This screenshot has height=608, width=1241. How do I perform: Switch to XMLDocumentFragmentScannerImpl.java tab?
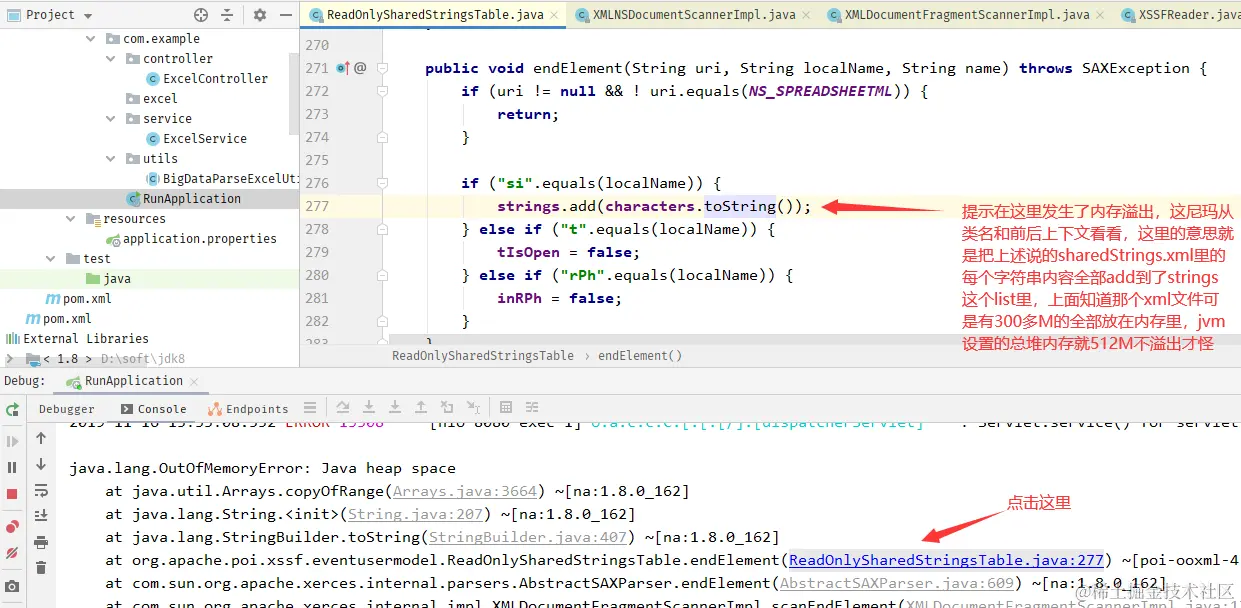click(966, 15)
